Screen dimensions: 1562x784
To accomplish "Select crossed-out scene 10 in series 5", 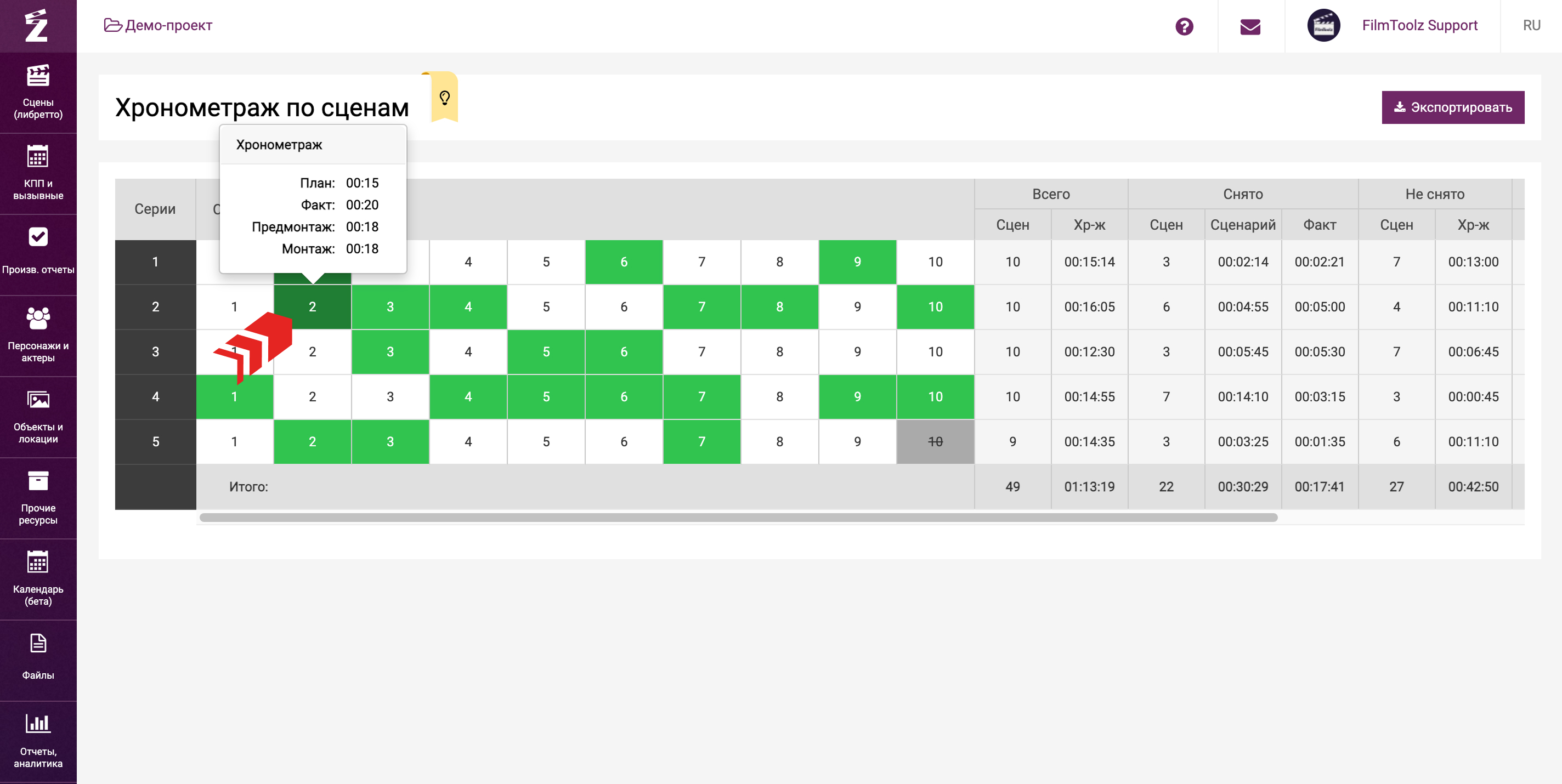I will [935, 441].
